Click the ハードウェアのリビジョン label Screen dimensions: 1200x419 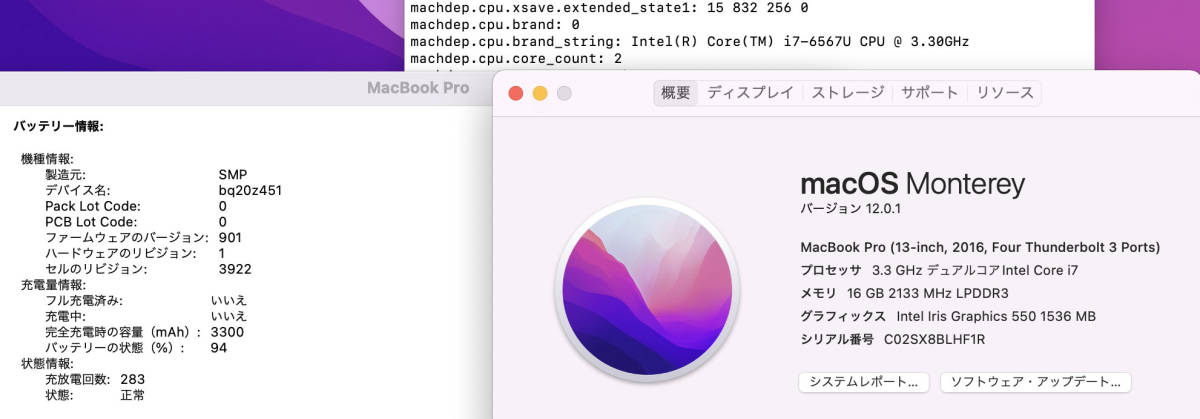coord(127,253)
